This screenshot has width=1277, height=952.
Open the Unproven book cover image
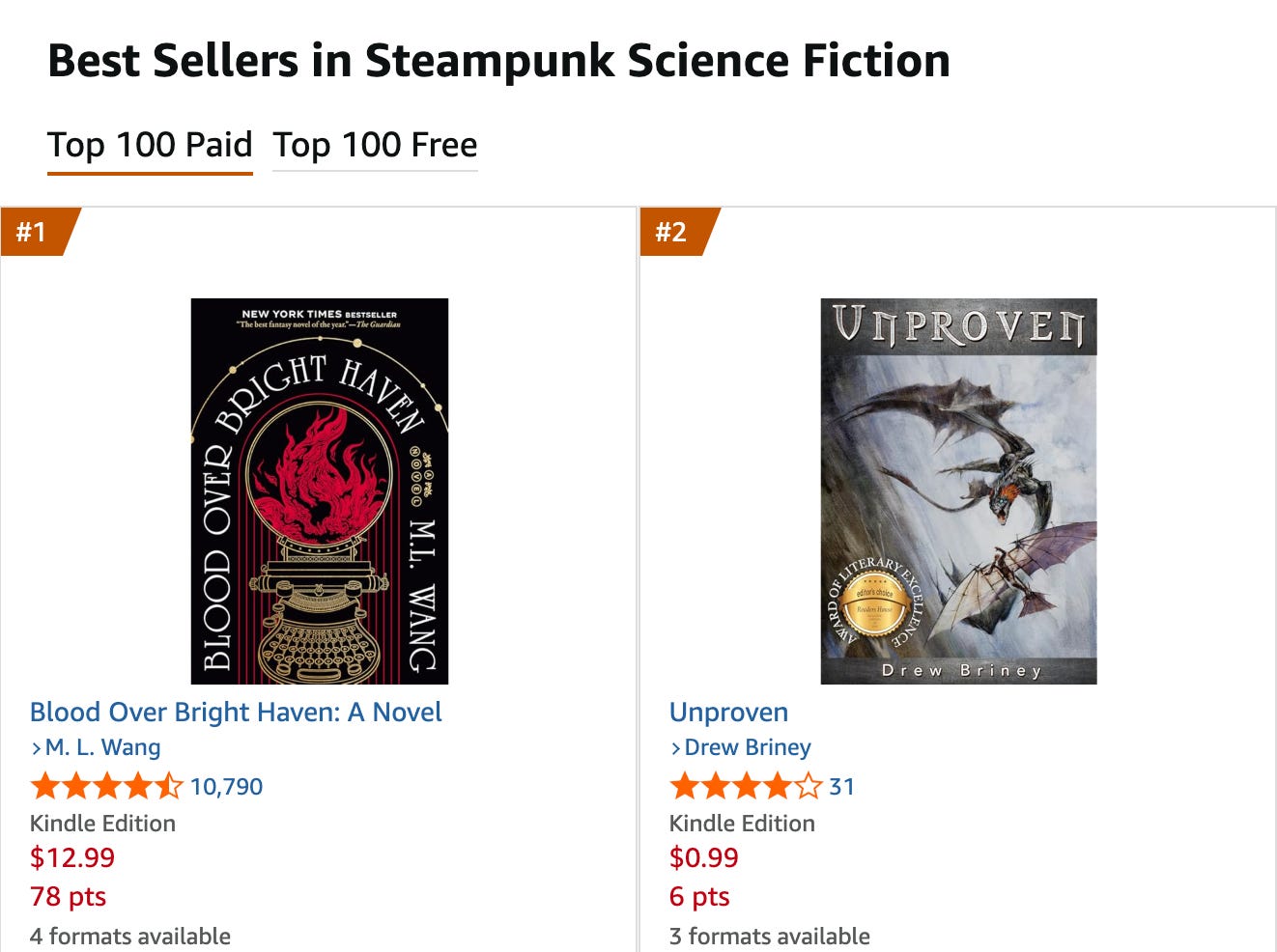pos(958,490)
